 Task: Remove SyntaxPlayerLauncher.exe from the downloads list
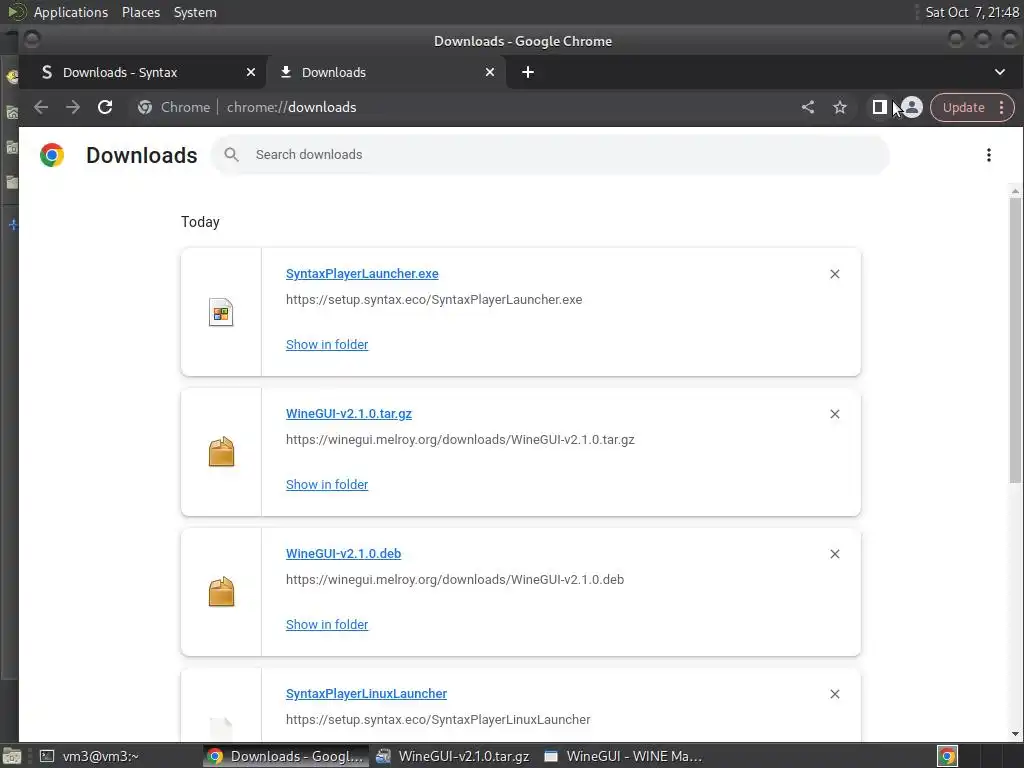[x=835, y=274]
